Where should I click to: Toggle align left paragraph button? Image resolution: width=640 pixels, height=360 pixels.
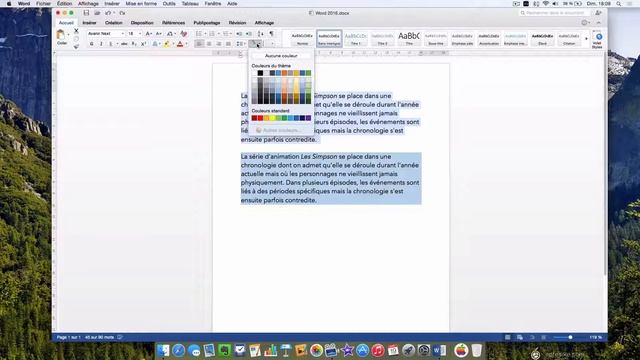click(199, 44)
